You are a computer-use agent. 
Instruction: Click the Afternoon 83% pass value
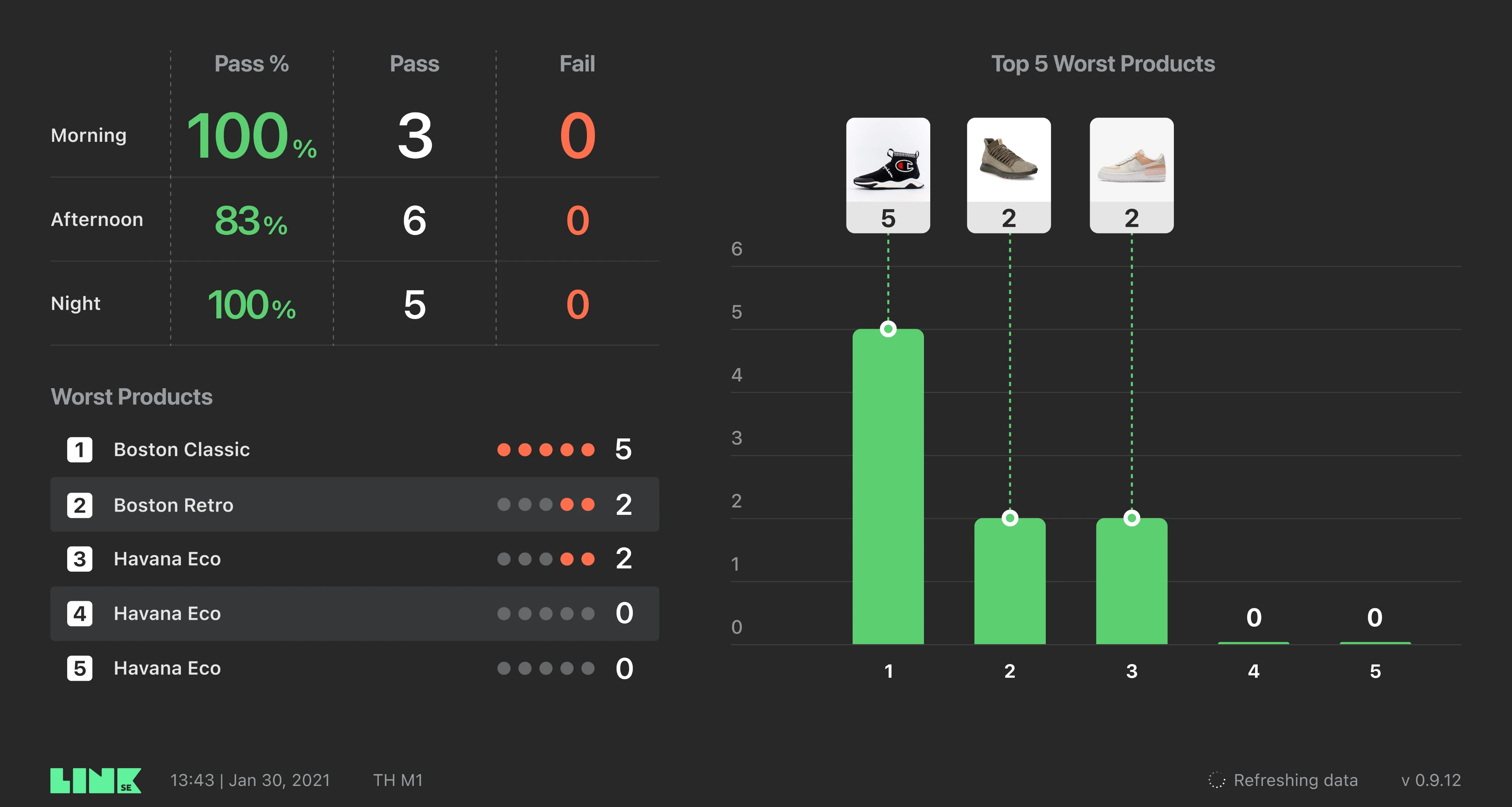pos(251,221)
